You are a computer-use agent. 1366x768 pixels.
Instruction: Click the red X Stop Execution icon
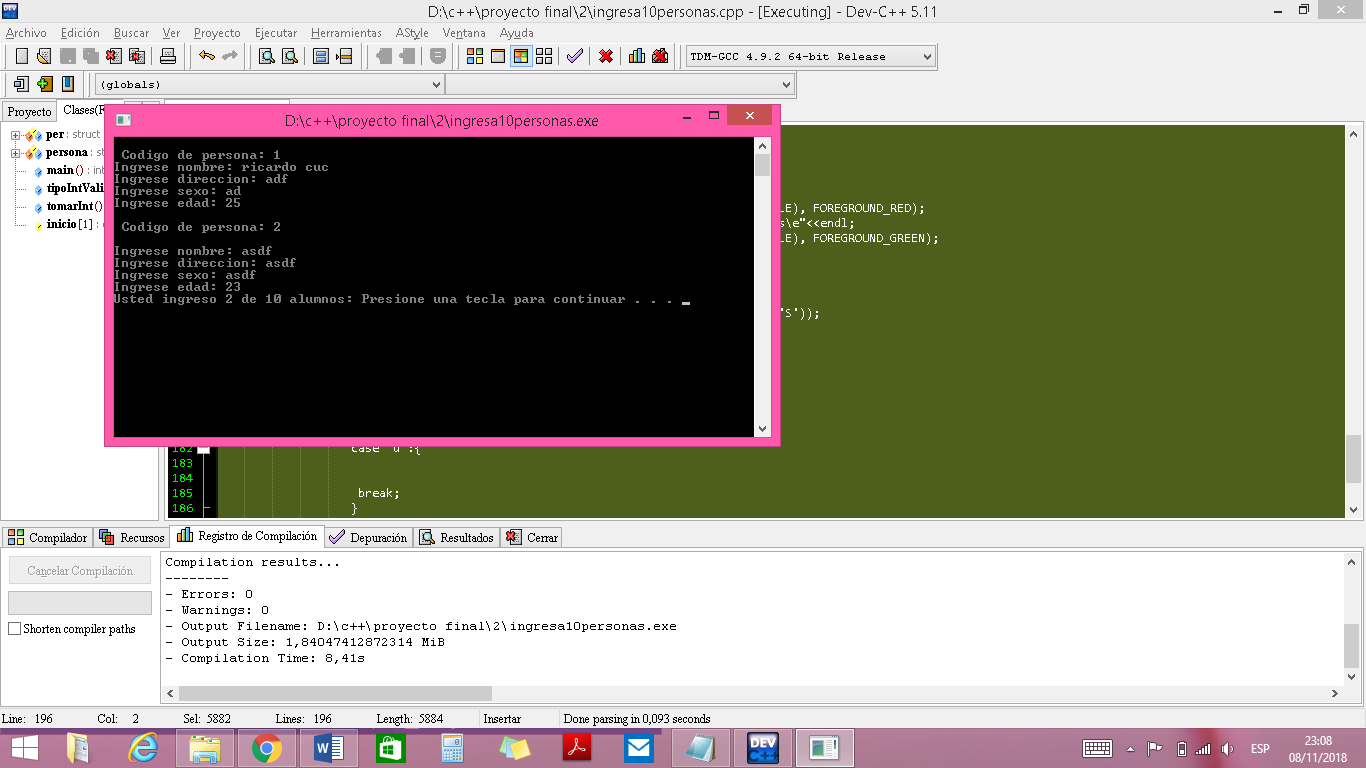coord(606,56)
